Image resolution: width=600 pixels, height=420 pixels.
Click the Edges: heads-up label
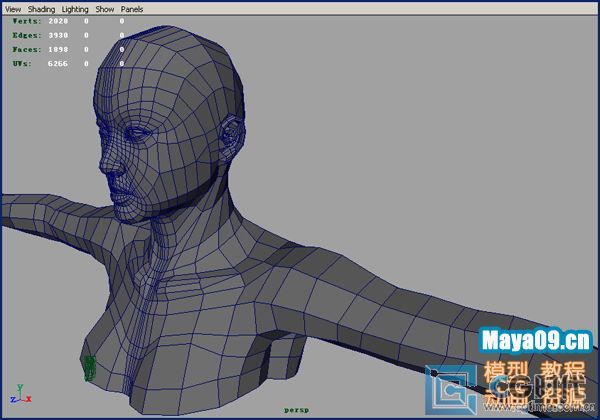(x=26, y=36)
